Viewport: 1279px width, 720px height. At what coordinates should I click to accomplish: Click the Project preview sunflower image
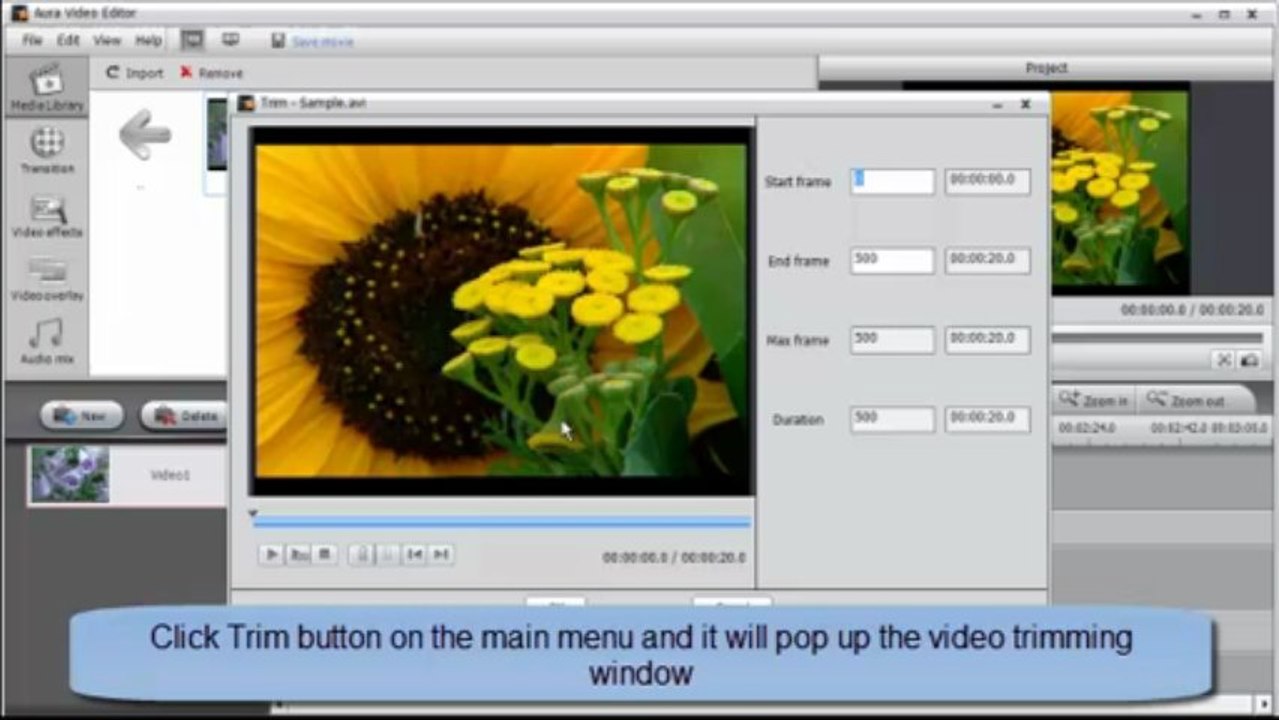[x=1120, y=188]
